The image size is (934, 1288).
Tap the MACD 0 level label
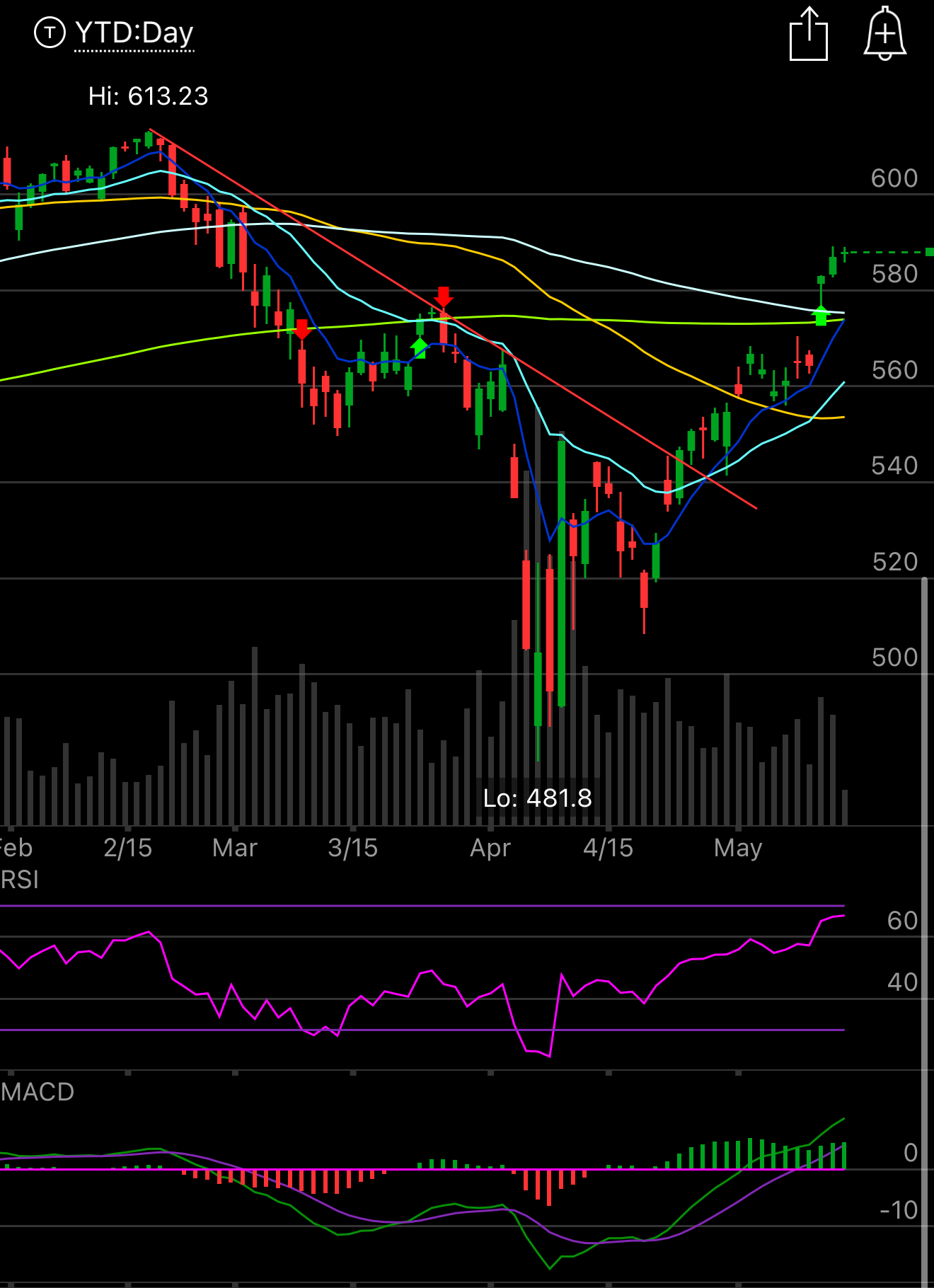click(911, 1152)
